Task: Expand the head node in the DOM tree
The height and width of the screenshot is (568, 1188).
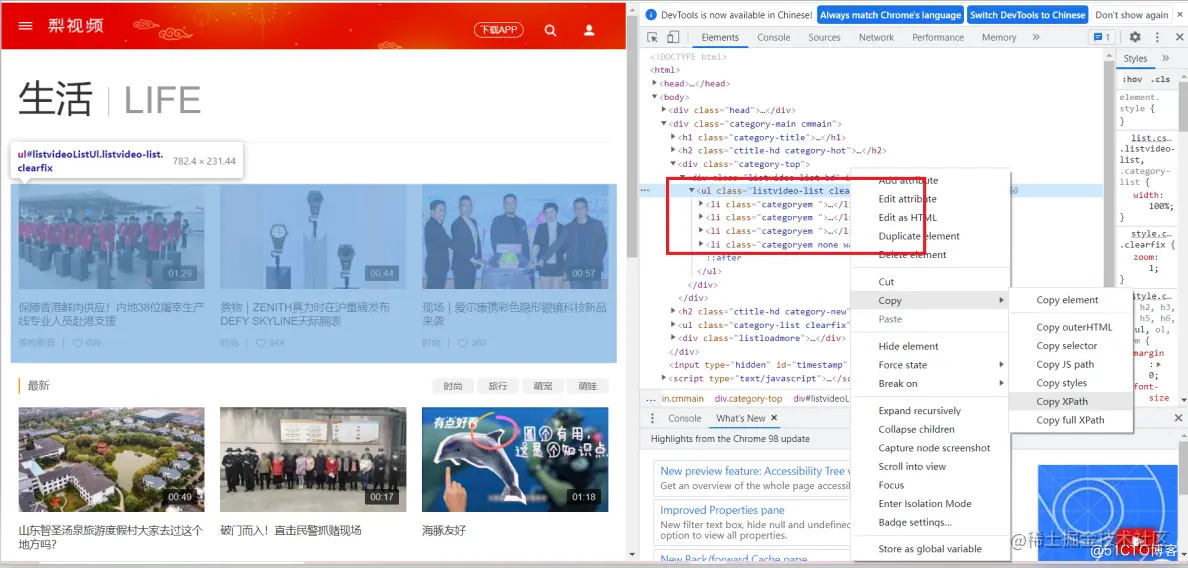Action: click(655, 83)
